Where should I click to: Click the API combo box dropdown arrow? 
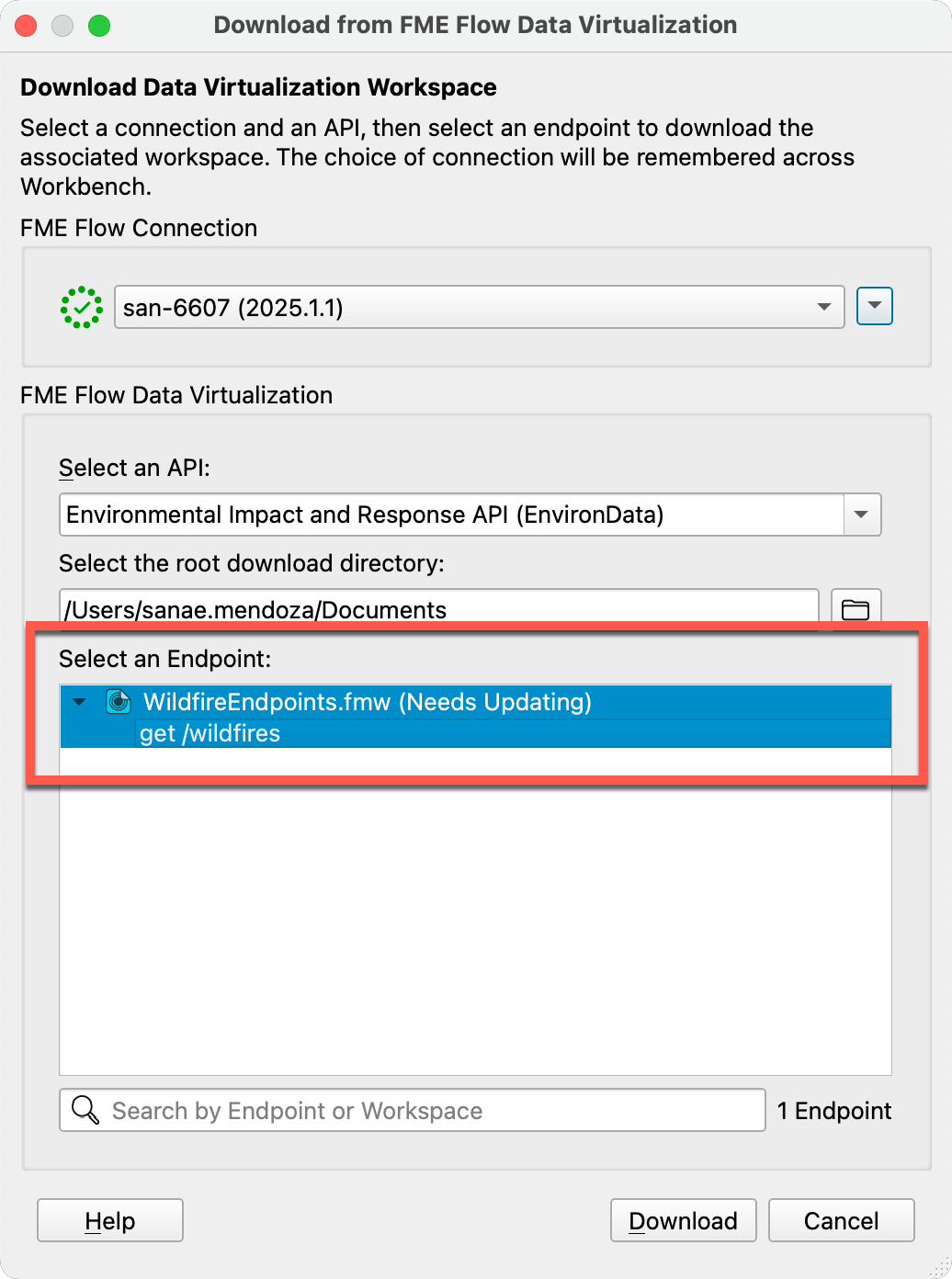click(862, 515)
